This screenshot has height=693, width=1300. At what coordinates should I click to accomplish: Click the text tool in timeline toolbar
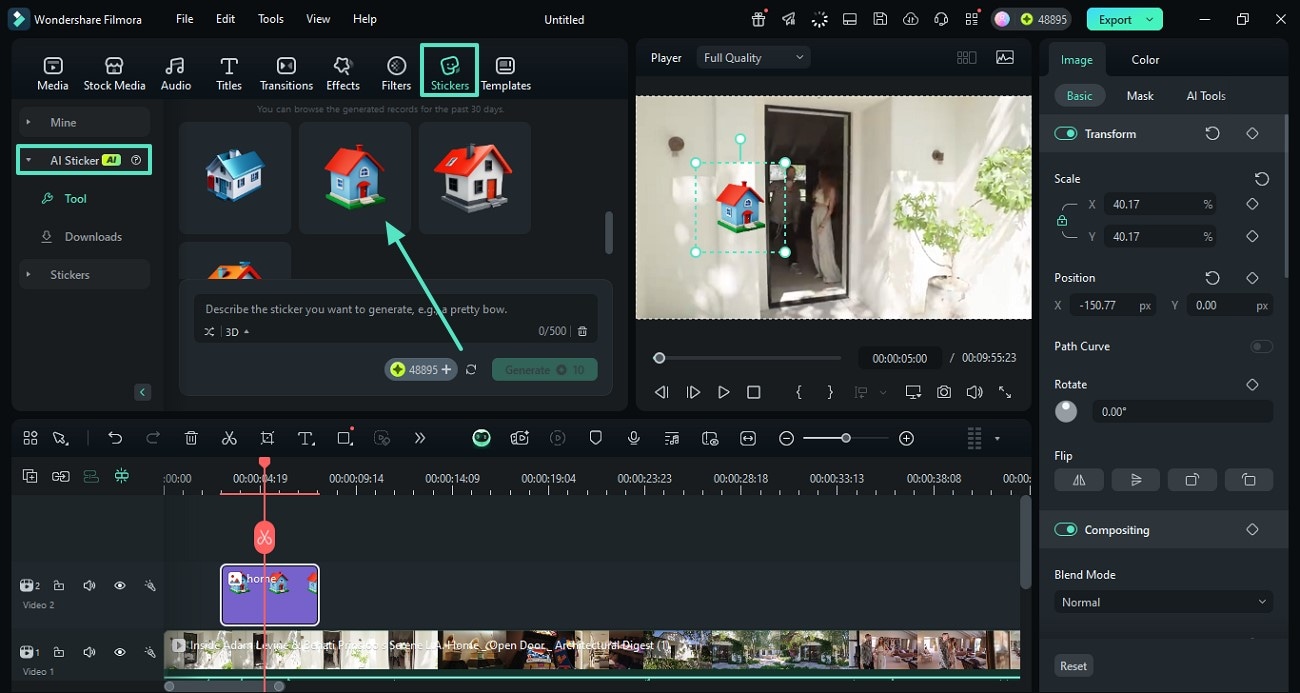[306, 438]
